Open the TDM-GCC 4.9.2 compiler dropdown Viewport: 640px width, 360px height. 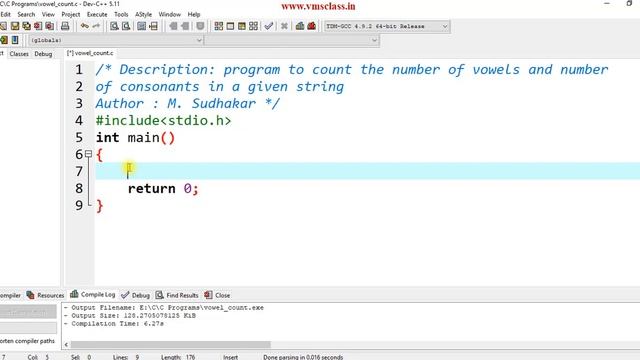(x=387, y=26)
